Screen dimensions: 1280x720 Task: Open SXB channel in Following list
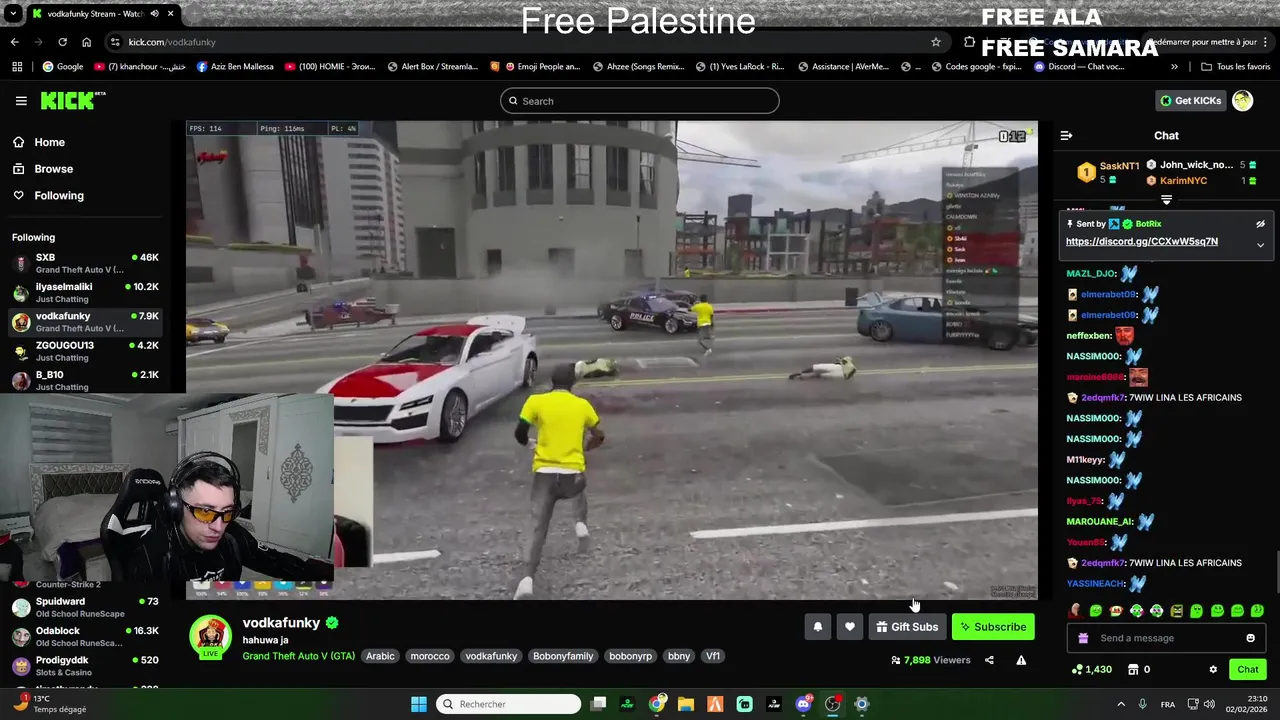[x=85, y=263]
